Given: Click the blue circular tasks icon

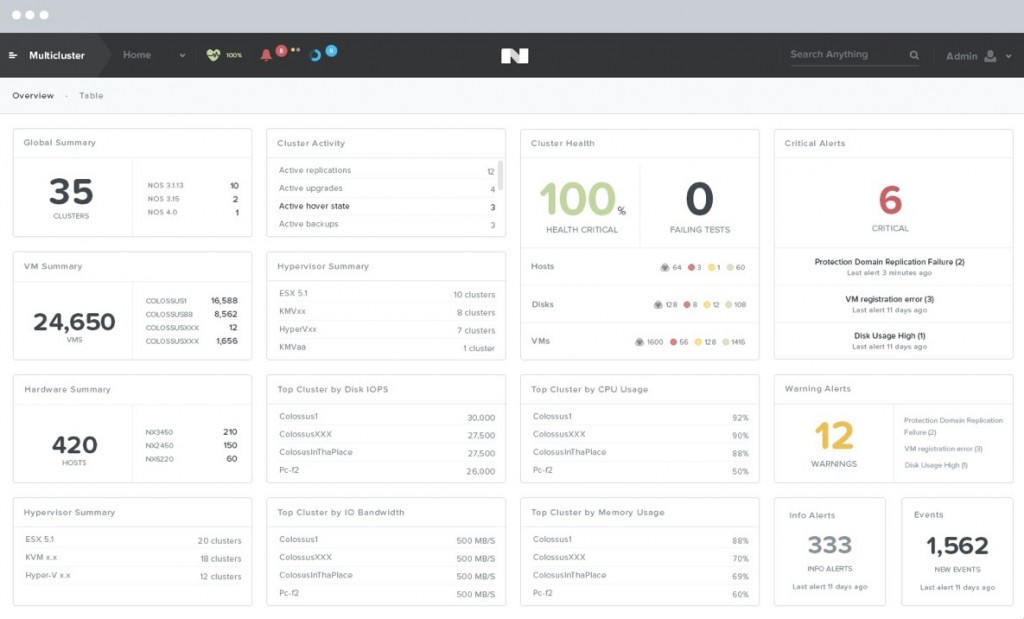Looking at the screenshot, I should 315,55.
